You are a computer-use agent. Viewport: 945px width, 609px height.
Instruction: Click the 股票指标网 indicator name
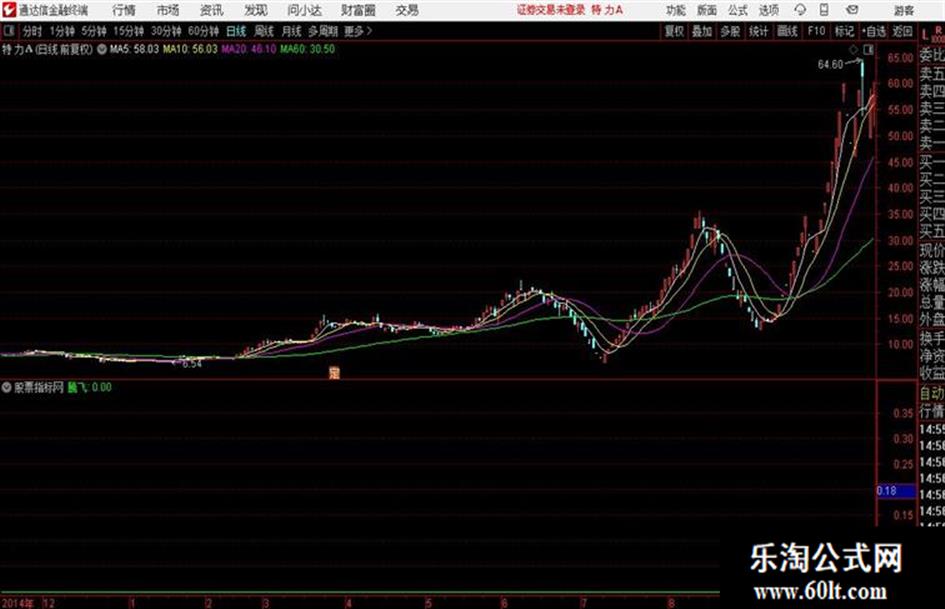[x=39, y=387]
